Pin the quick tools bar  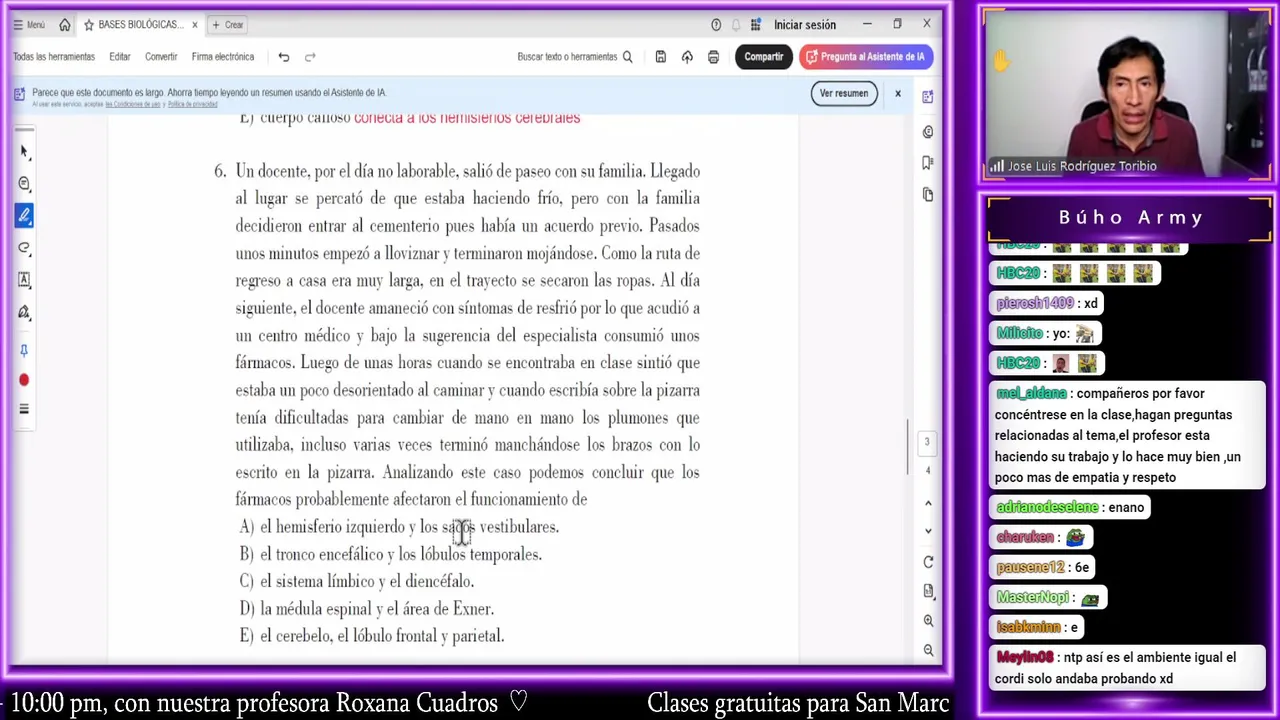coord(24,350)
